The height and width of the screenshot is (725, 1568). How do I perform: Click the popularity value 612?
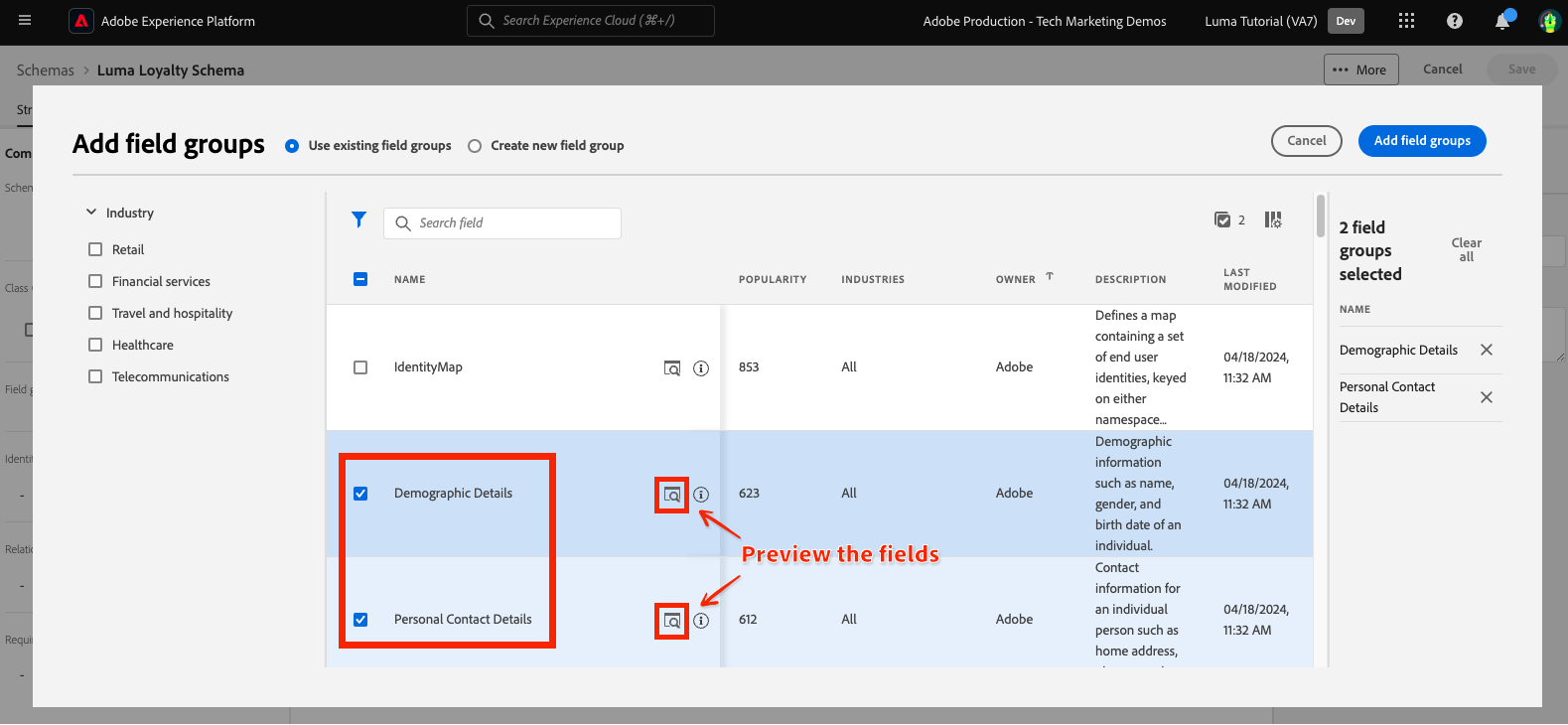(x=748, y=620)
